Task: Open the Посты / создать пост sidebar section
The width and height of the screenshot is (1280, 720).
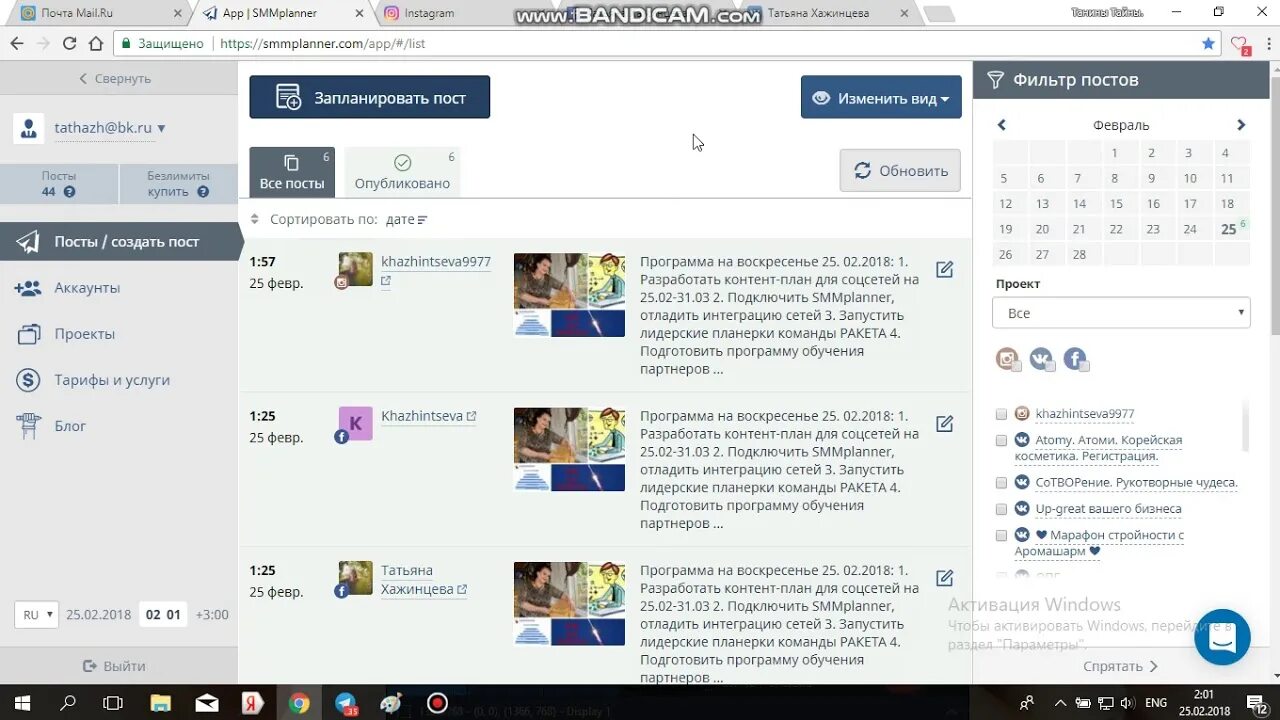Action: point(120,241)
